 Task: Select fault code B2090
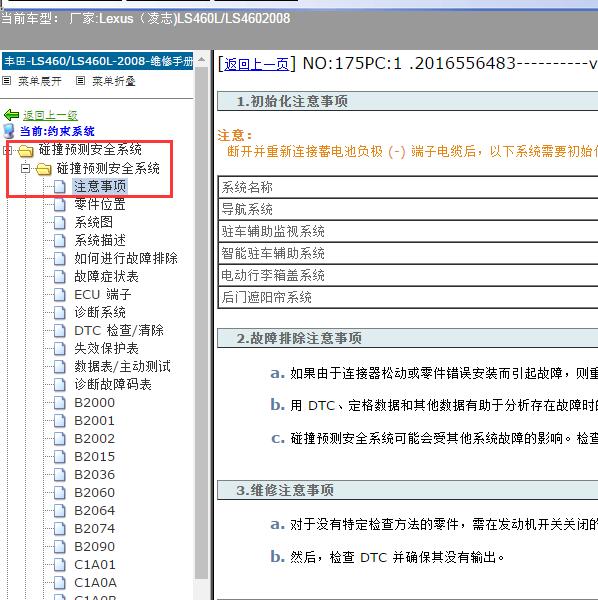95,546
